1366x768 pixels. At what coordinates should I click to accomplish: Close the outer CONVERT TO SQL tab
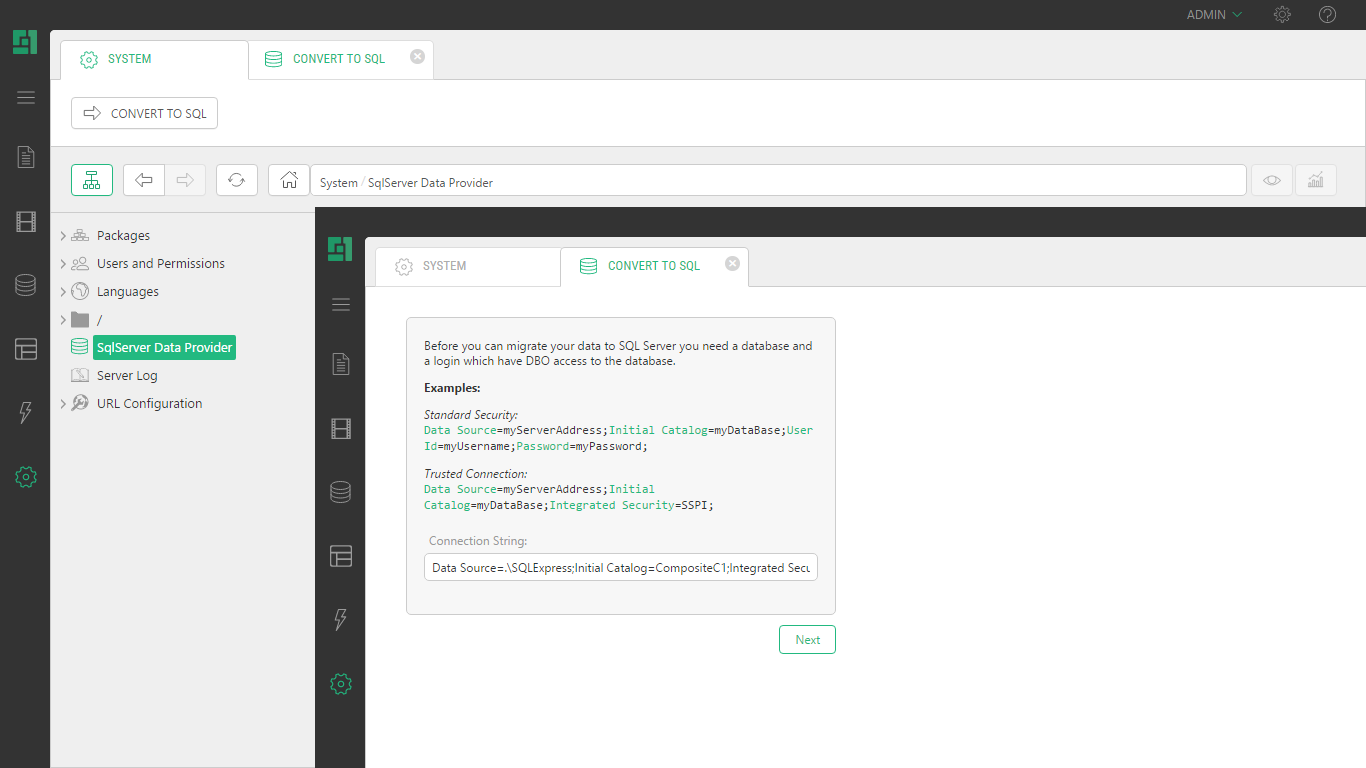tap(417, 57)
